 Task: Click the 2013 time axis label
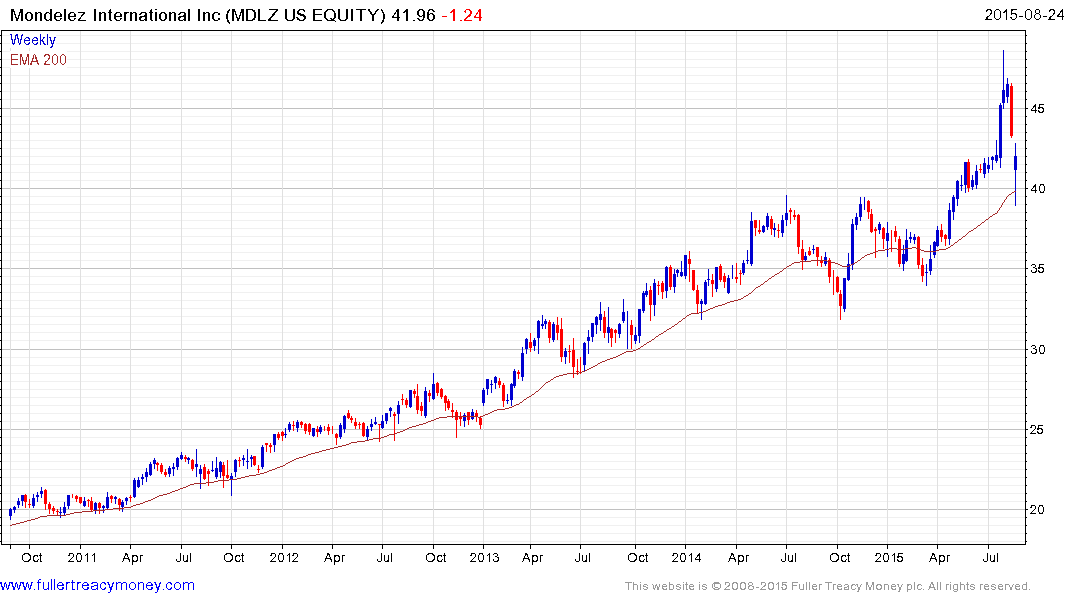(x=485, y=557)
